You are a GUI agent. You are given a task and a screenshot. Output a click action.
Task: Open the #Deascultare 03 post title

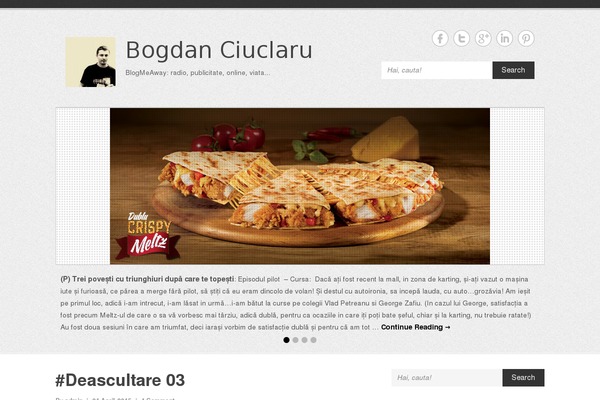pos(120,380)
